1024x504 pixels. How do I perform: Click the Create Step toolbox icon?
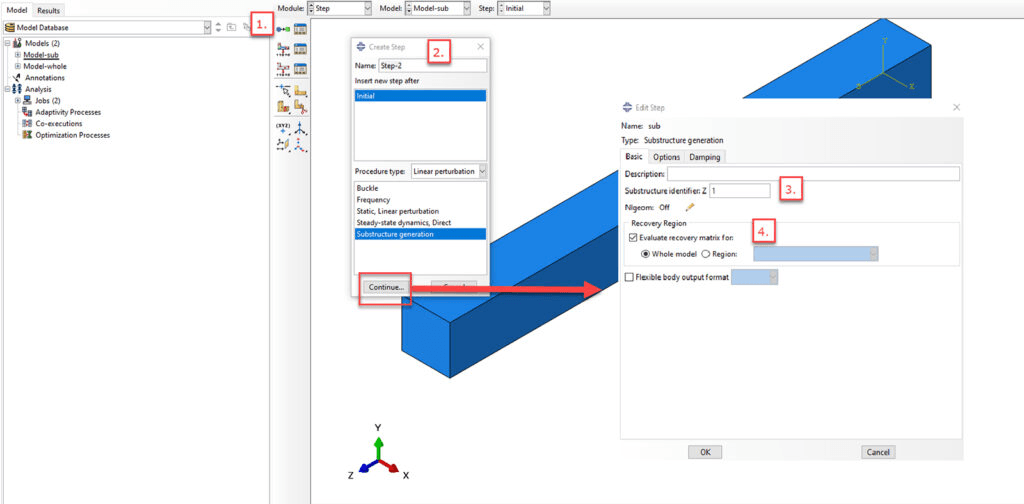(x=283, y=29)
